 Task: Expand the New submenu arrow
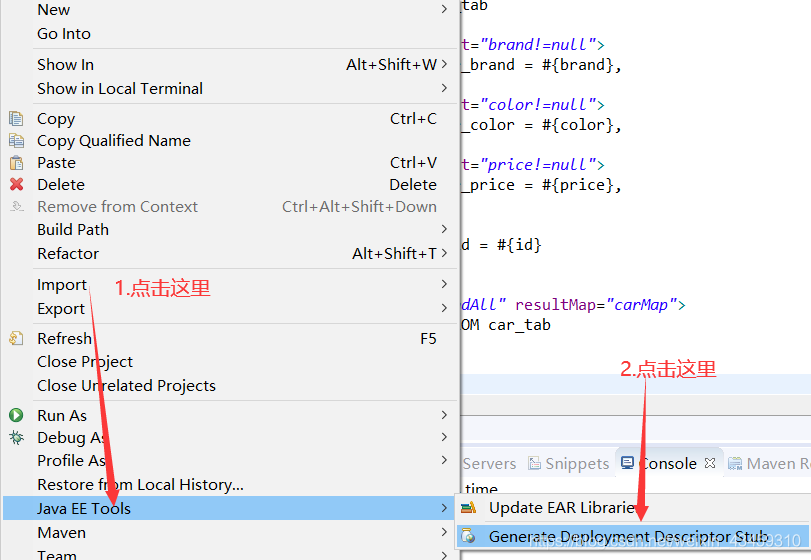point(444,9)
